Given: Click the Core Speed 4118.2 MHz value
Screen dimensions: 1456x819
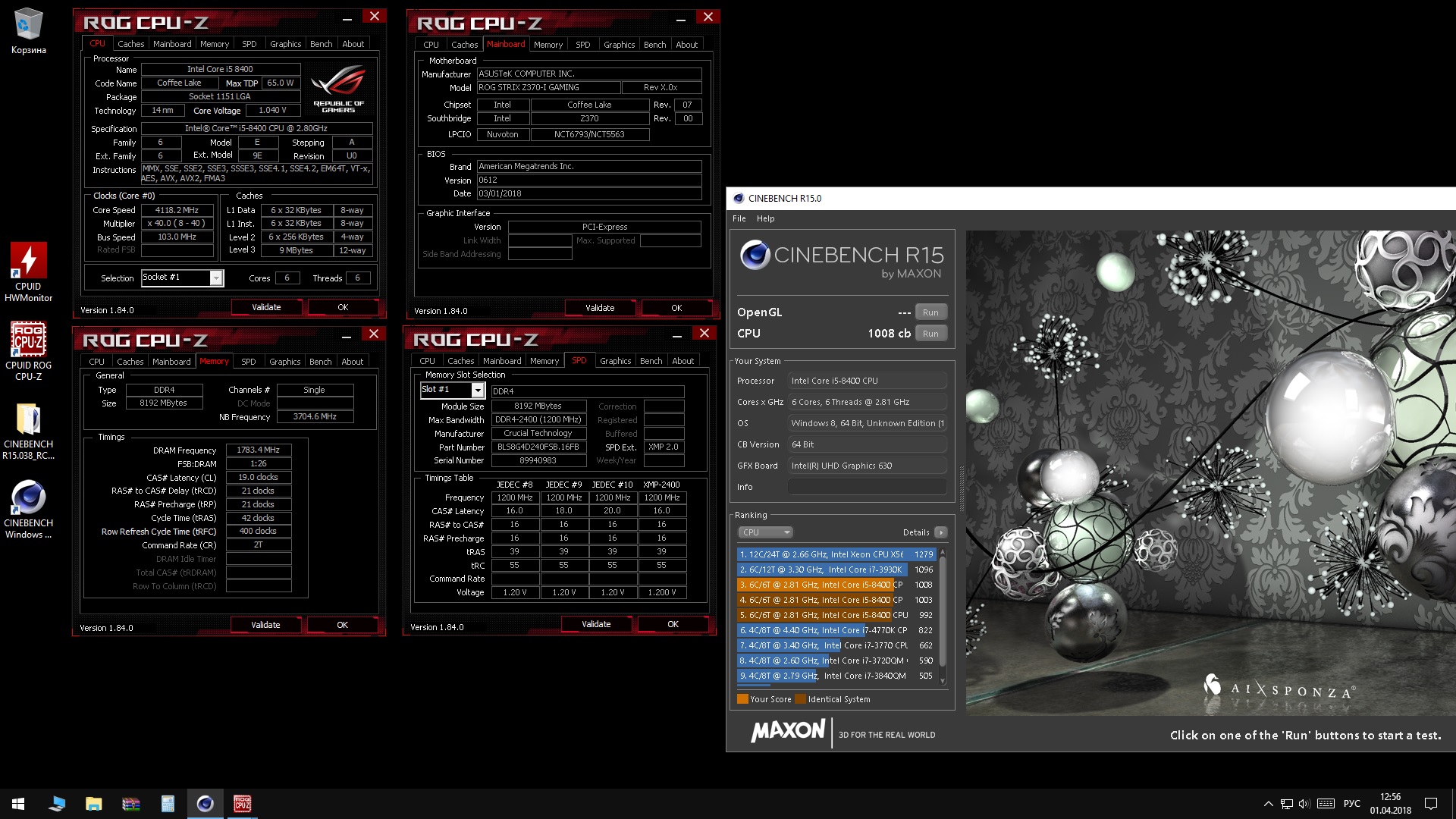Looking at the screenshot, I should pyautogui.click(x=177, y=210).
